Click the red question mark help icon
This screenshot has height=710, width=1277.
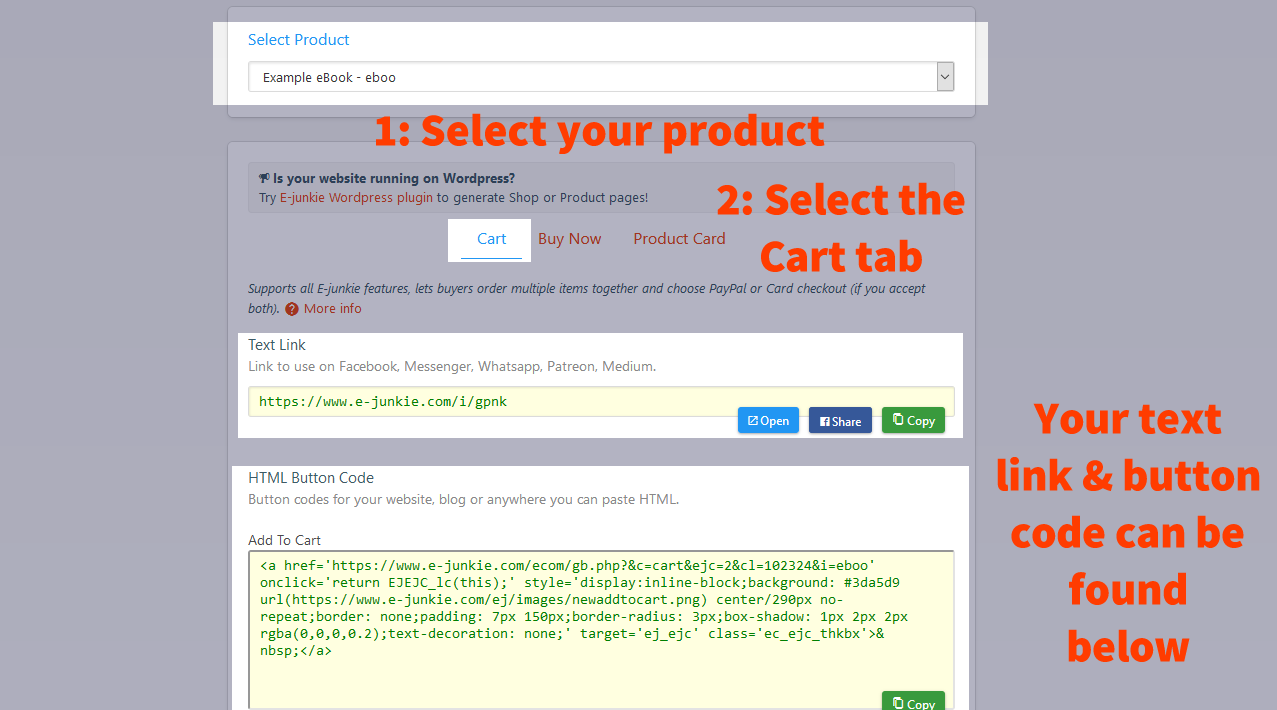point(292,309)
